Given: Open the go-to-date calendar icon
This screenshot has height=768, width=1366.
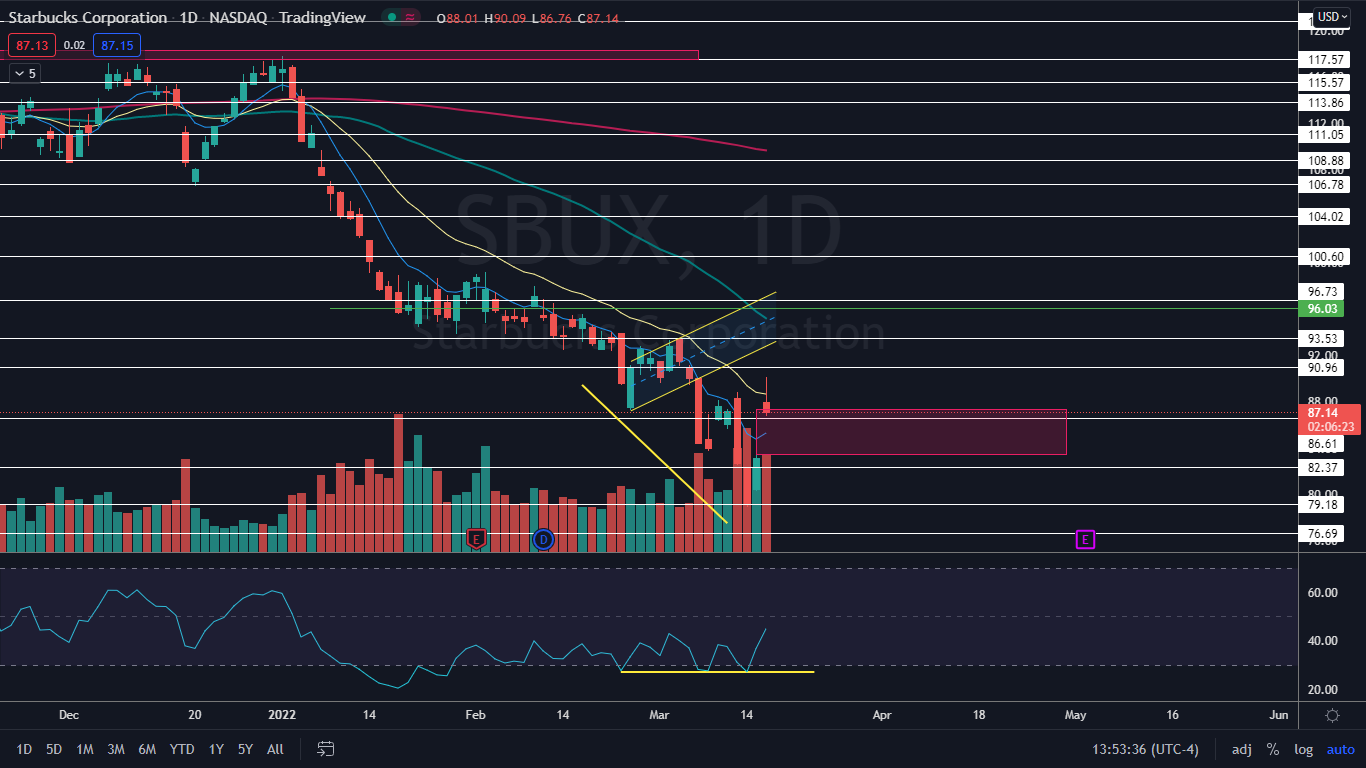Looking at the screenshot, I should 325,748.
